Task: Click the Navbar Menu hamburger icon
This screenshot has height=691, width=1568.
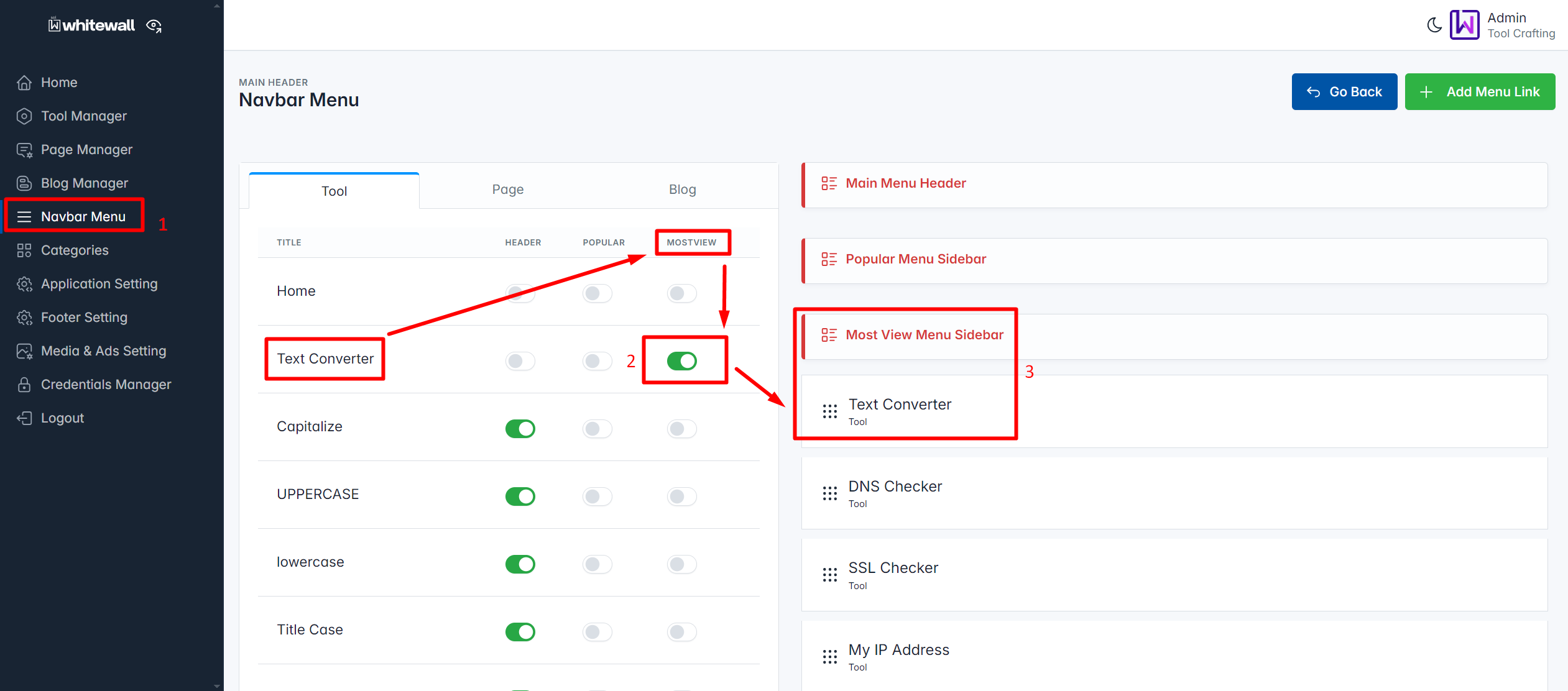Action: point(24,217)
